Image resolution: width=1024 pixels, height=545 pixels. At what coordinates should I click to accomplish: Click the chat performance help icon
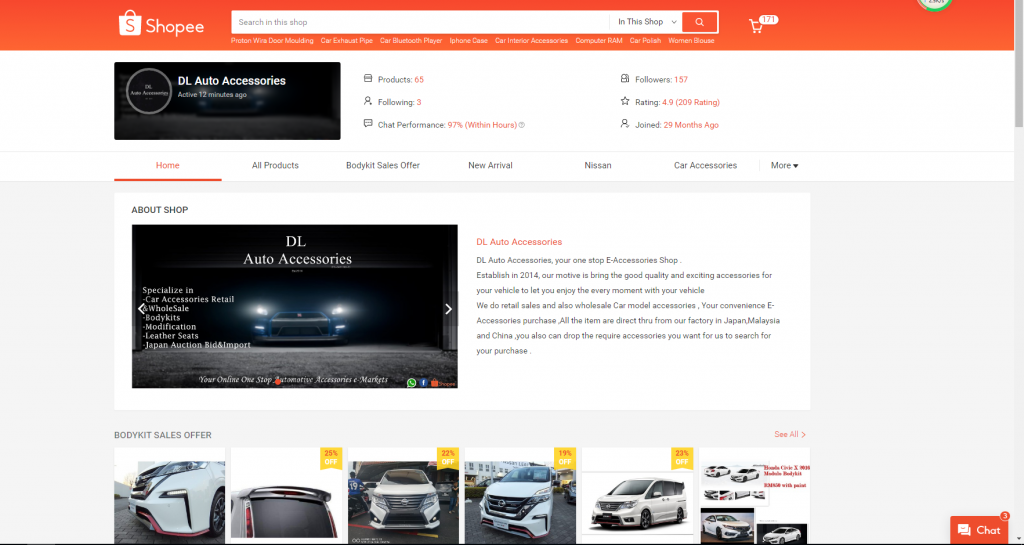(x=522, y=125)
